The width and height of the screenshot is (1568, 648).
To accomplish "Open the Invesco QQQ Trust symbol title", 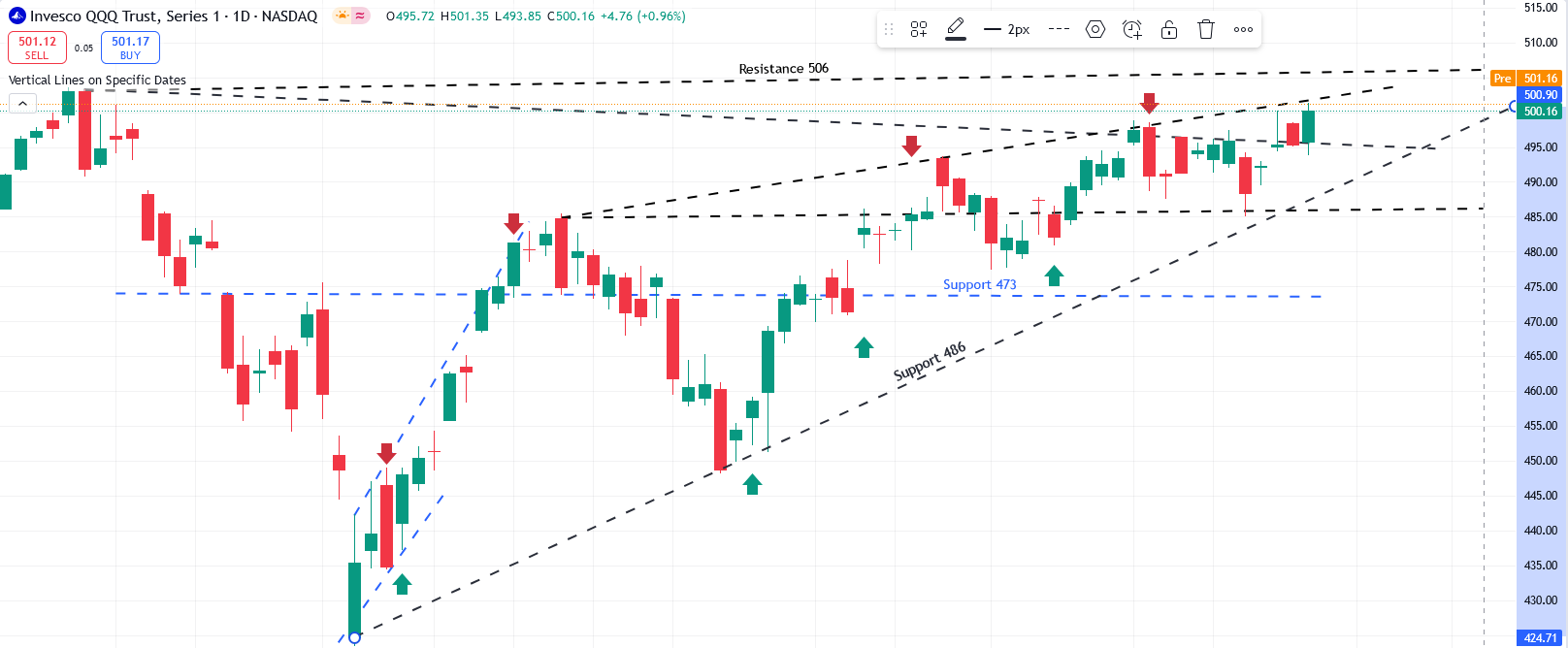I will tap(174, 16).
